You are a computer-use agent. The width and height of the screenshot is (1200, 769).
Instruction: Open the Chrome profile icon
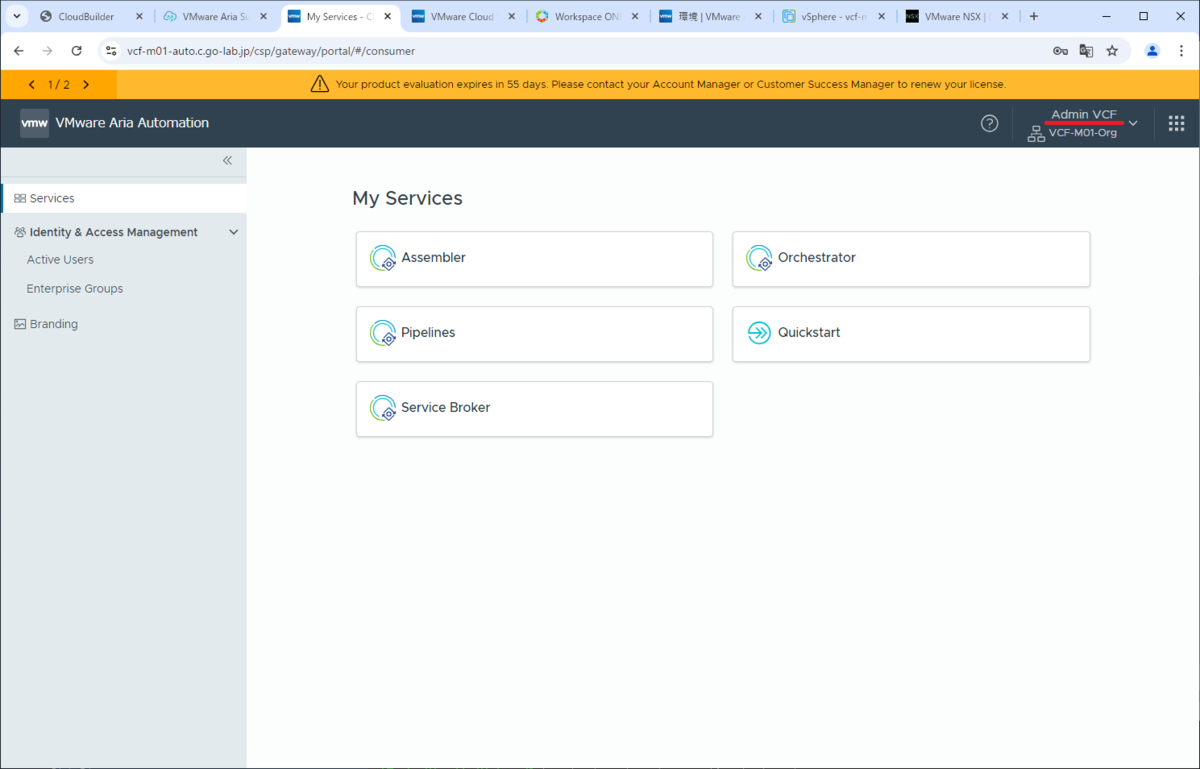[1153, 51]
